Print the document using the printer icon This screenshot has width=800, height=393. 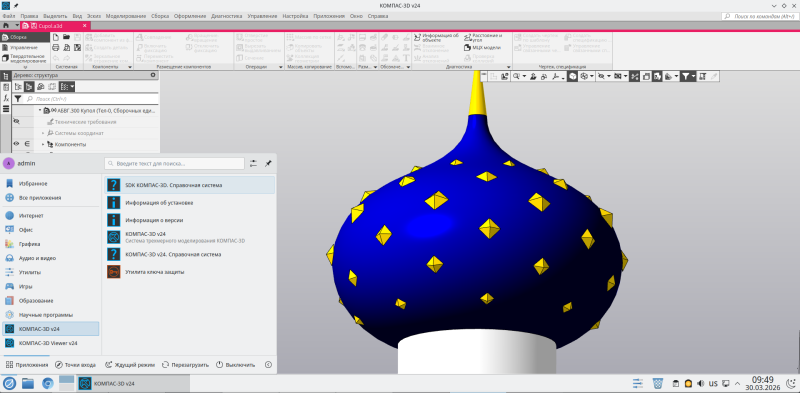click(56, 47)
